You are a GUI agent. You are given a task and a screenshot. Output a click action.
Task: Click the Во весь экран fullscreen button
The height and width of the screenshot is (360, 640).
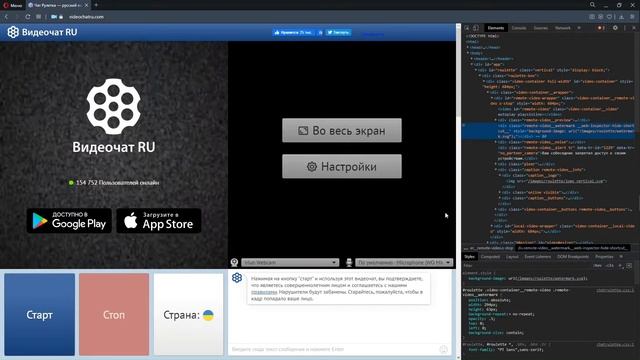(x=342, y=130)
